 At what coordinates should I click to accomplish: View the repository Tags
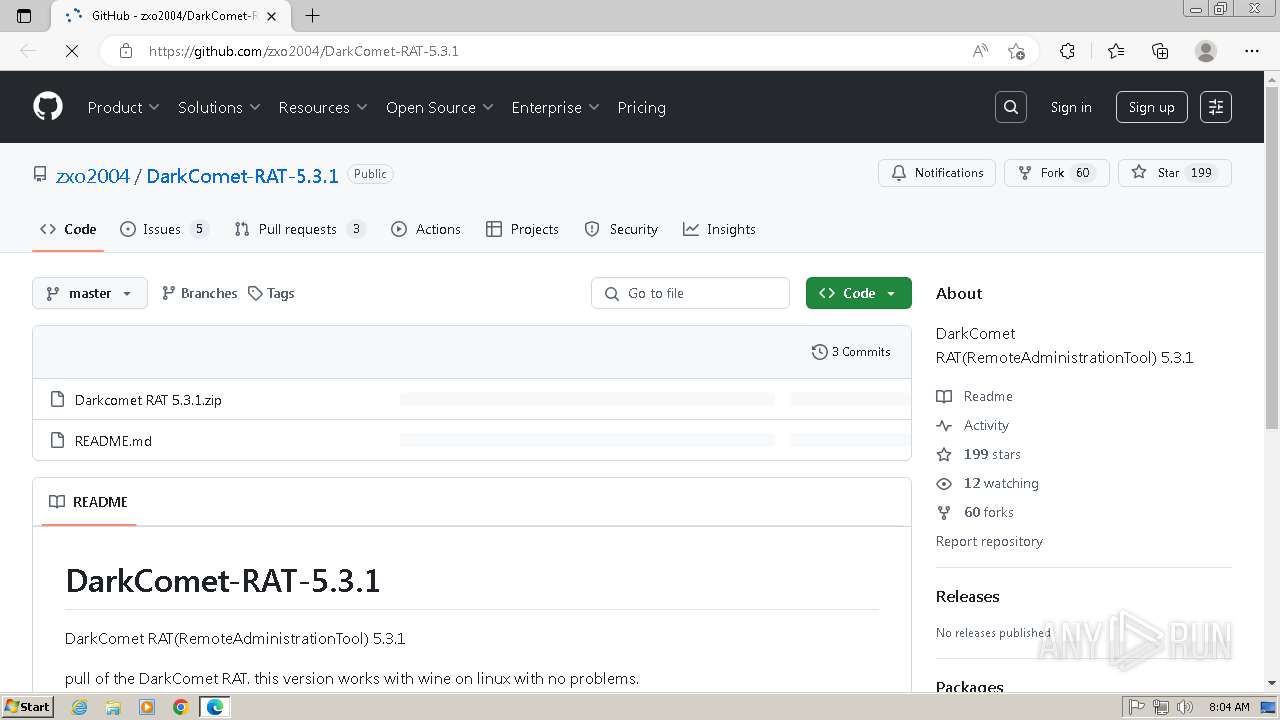click(x=271, y=293)
